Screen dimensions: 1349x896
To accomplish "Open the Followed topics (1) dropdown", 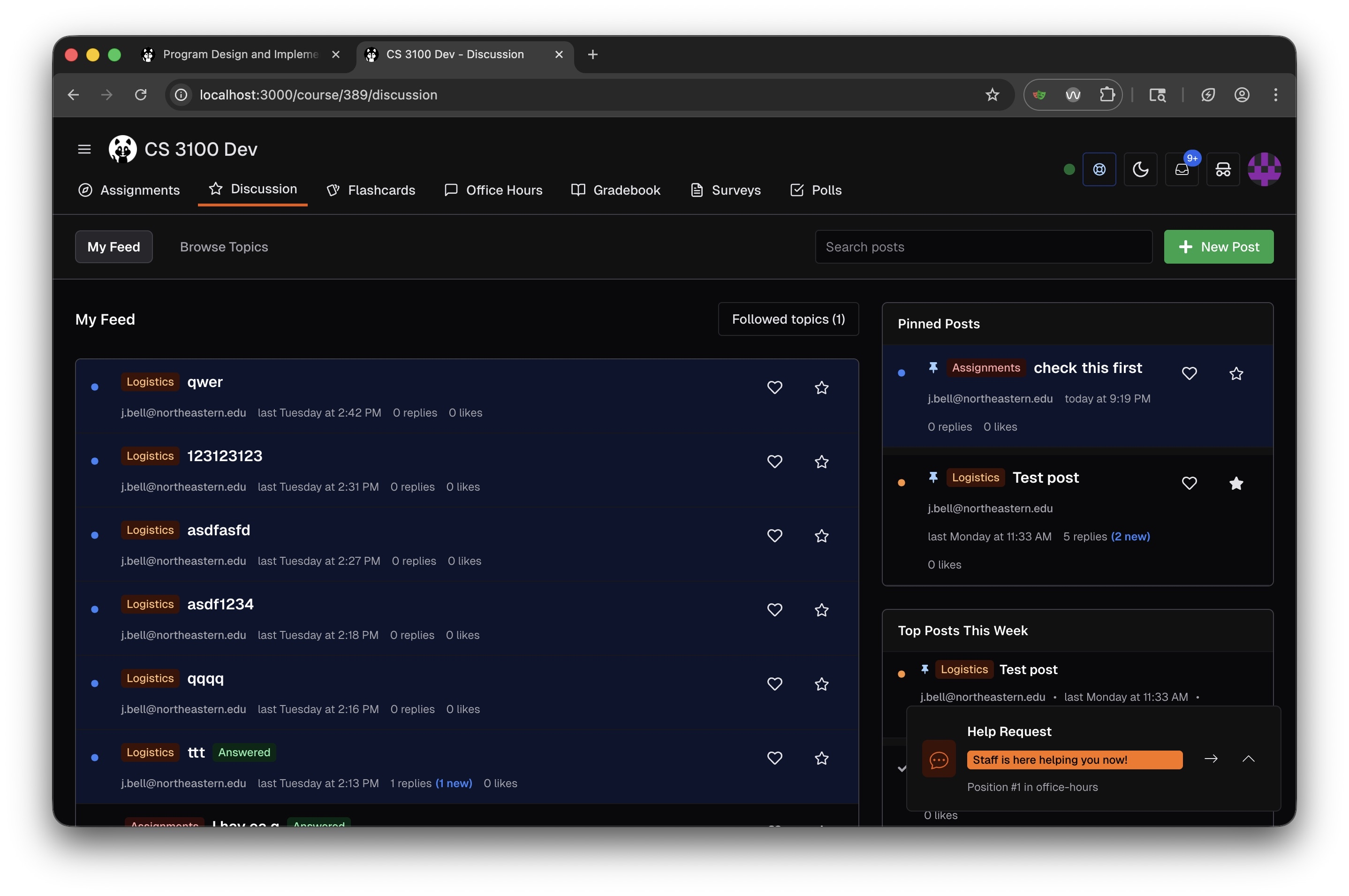I will tap(788, 319).
